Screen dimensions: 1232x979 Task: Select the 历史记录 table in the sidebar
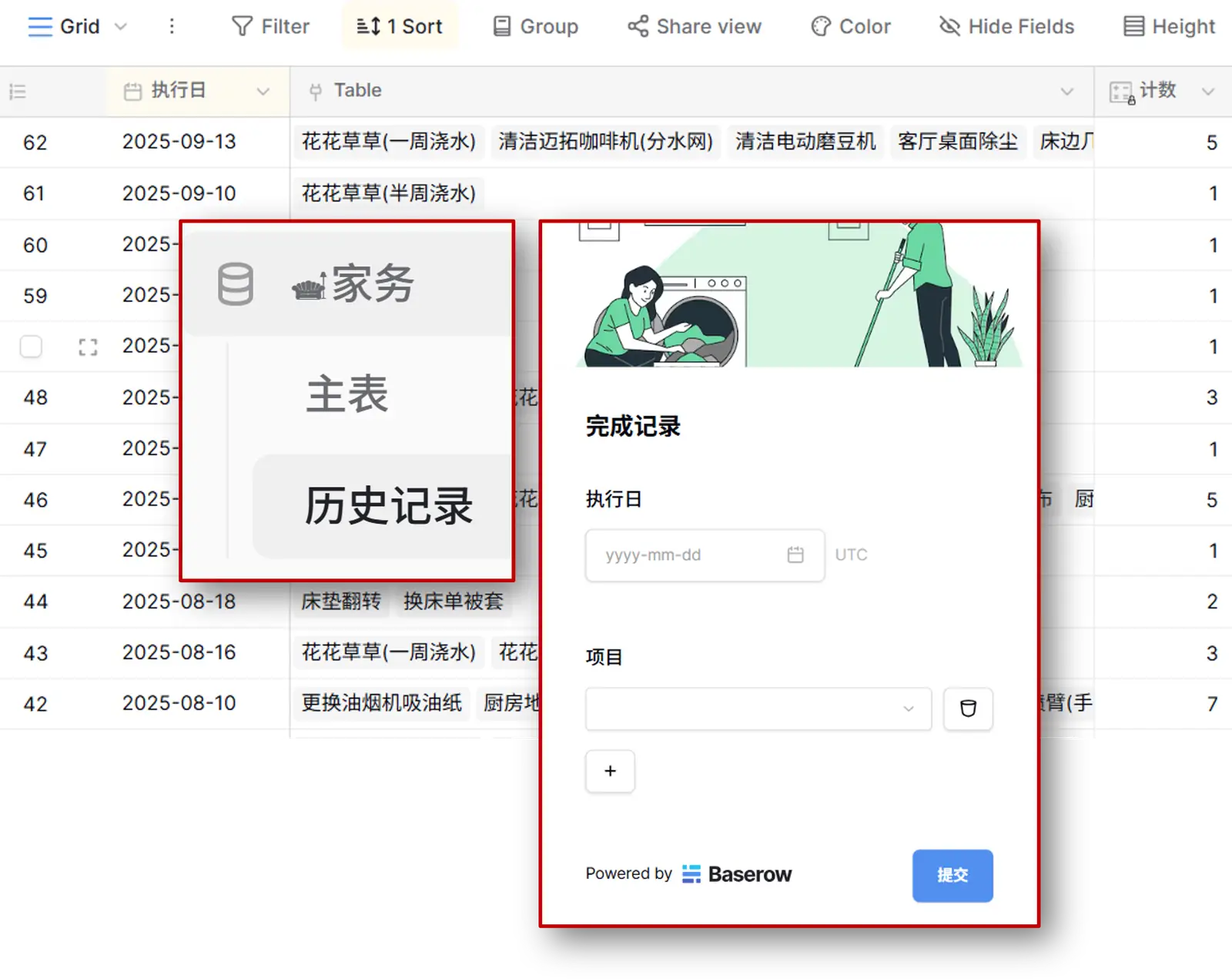click(389, 507)
